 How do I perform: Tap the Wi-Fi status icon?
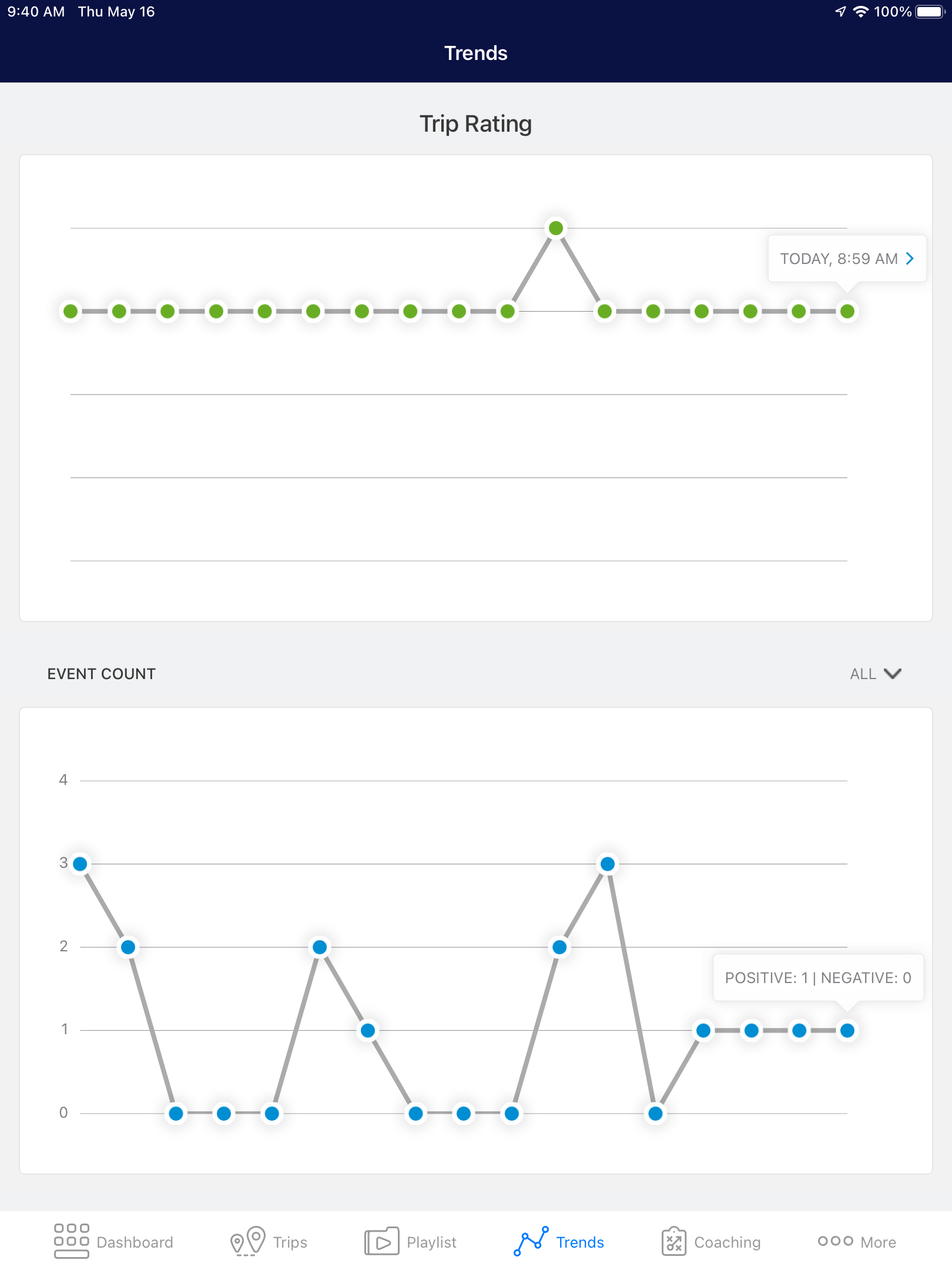click(860, 12)
